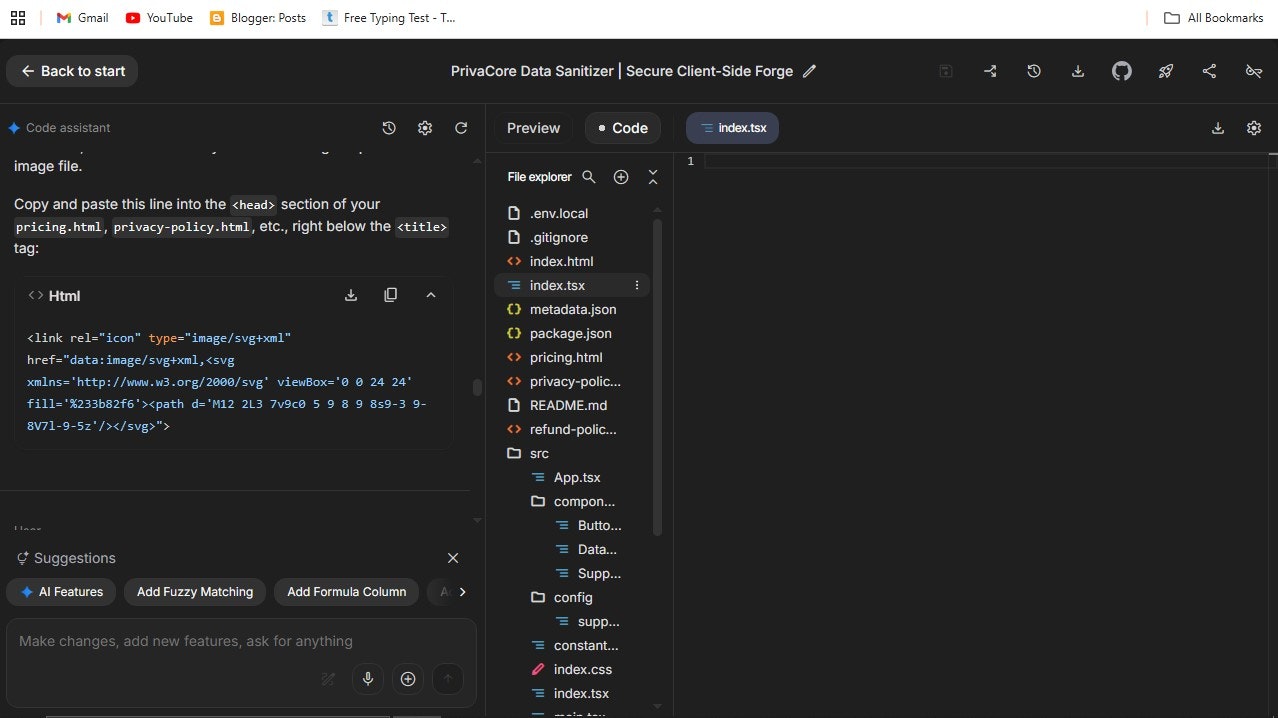The image size is (1278, 718).
Task: Download the Html code snippet
Action: pyautogui.click(x=351, y=295)
